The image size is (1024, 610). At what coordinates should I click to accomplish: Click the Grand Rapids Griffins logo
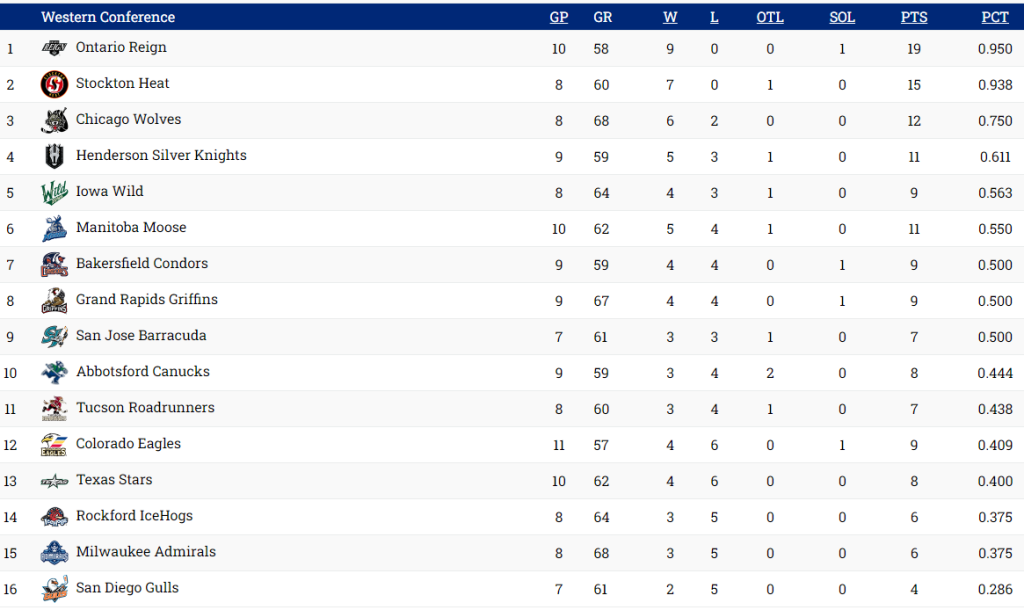pyautogui.click(x=54, y=301)
